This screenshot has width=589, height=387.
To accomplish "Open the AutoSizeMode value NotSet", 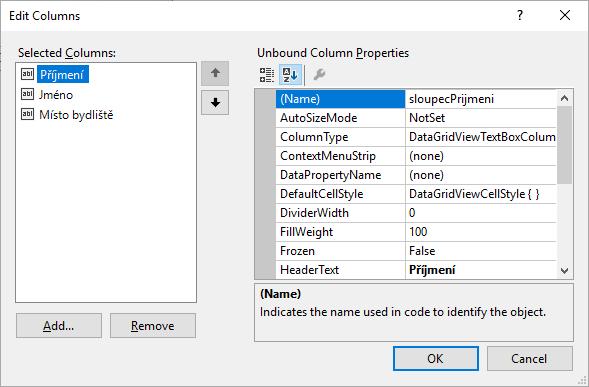I will (x=481, y=118).
